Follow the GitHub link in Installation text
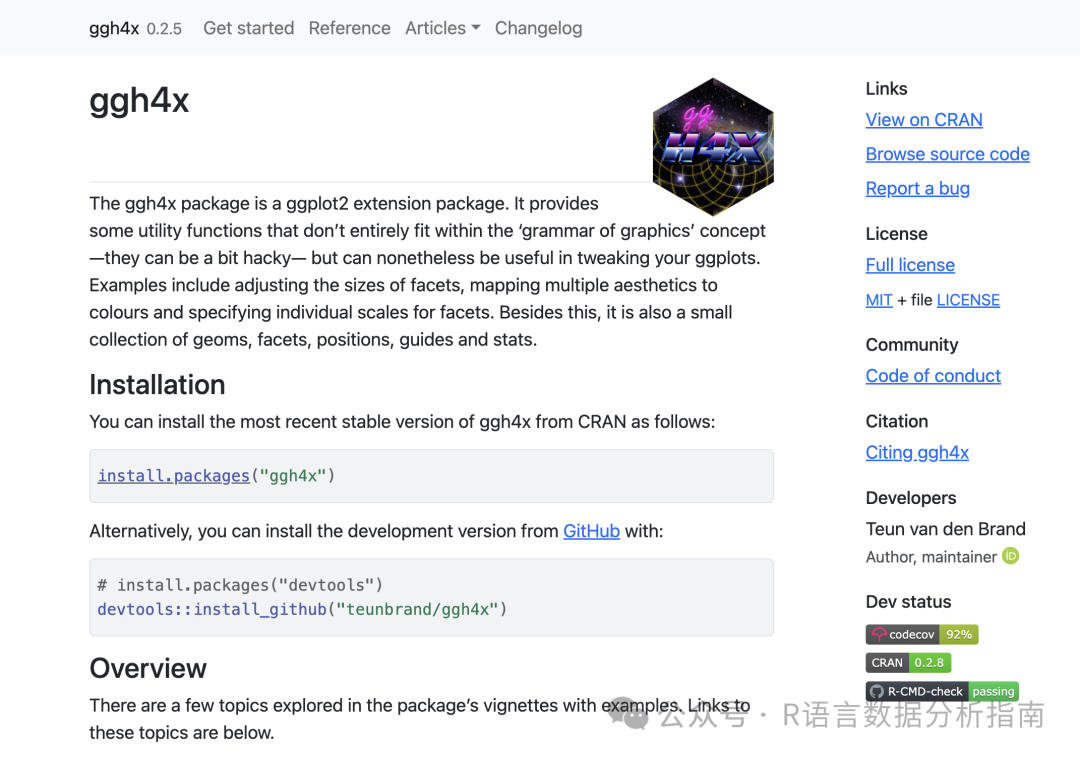Image resolution: width=1080 pixels, height=758 pixels. (x=591, y=531)
